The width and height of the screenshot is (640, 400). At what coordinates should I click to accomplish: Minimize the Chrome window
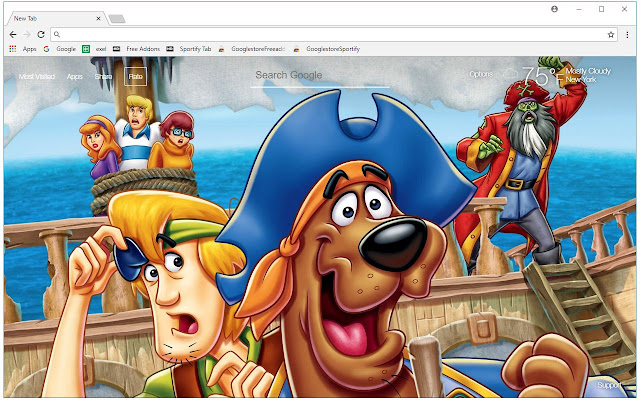579,9
